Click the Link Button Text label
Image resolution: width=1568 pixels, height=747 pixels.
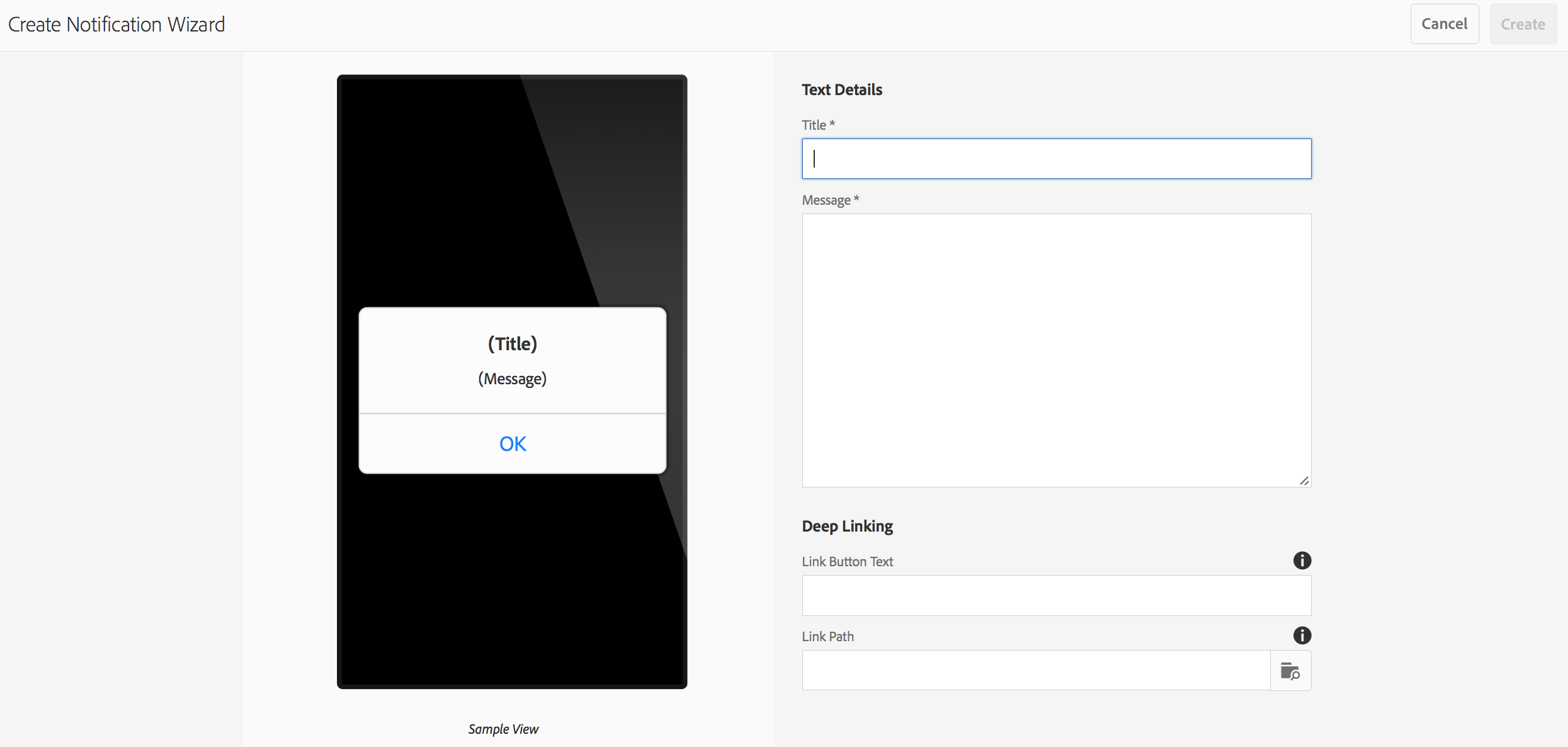[x=847, y=561]
